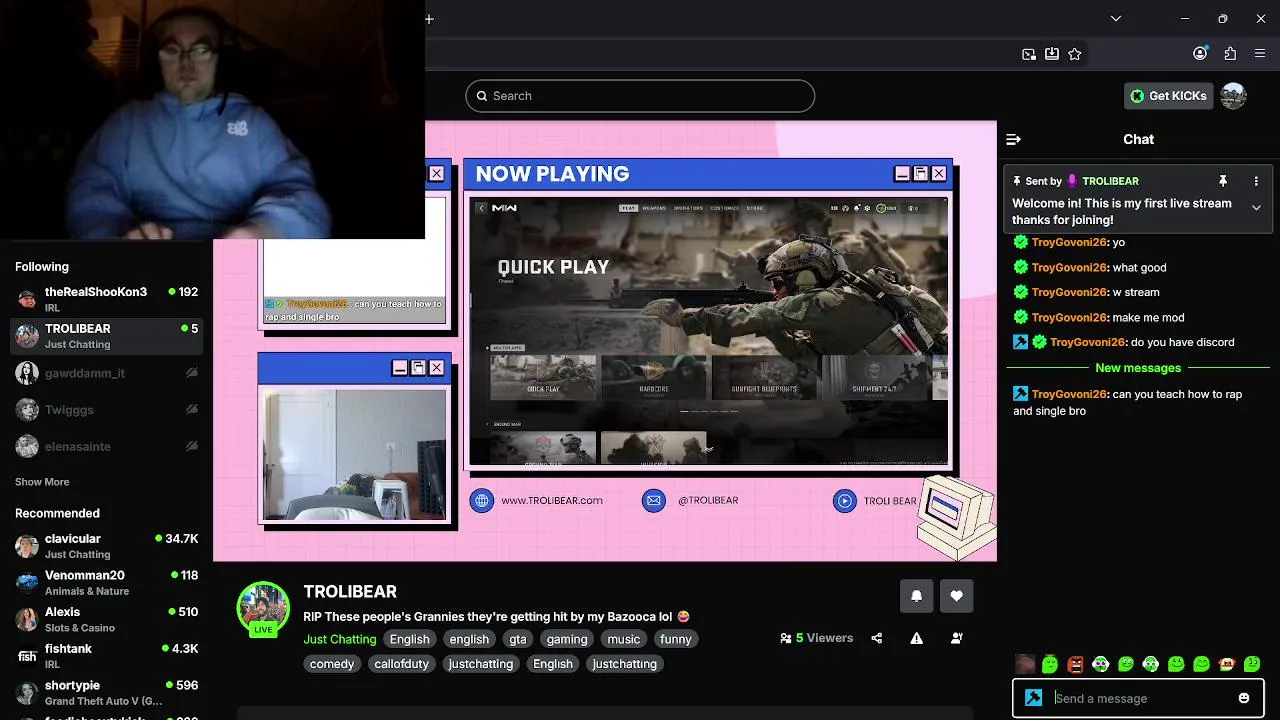
Task: Open green Just Chatting category link below title
Action: 340,639
